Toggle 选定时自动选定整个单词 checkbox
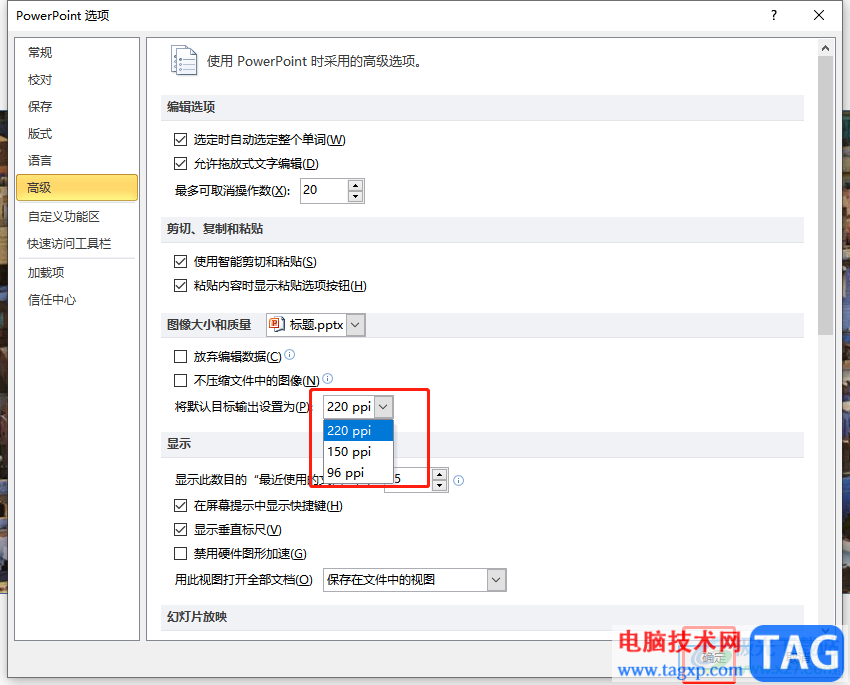Image resolution: width=850 pixels, height=685 pixels. coord(181,140)
